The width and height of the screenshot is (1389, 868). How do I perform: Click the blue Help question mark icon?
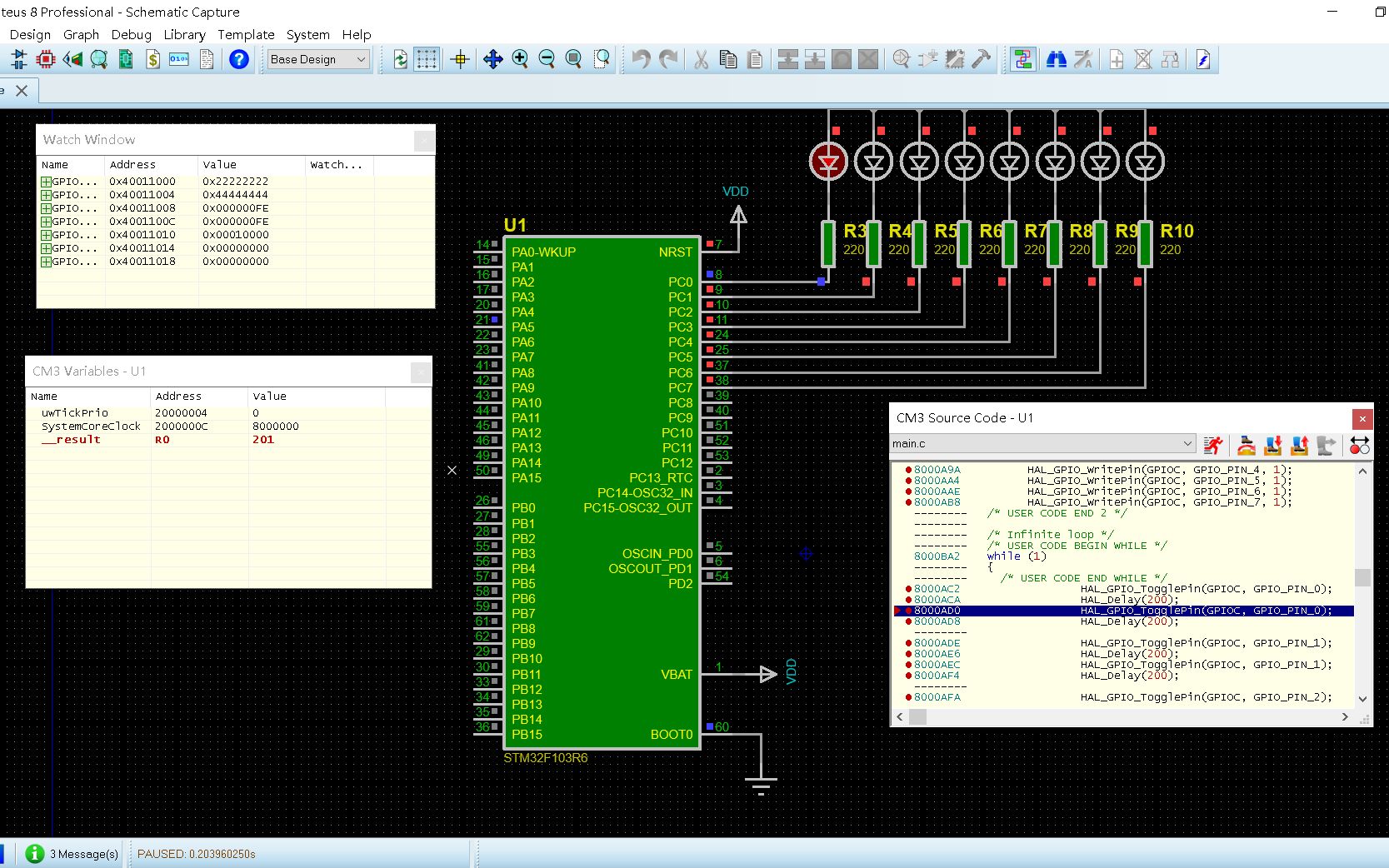tap(239, 59)
